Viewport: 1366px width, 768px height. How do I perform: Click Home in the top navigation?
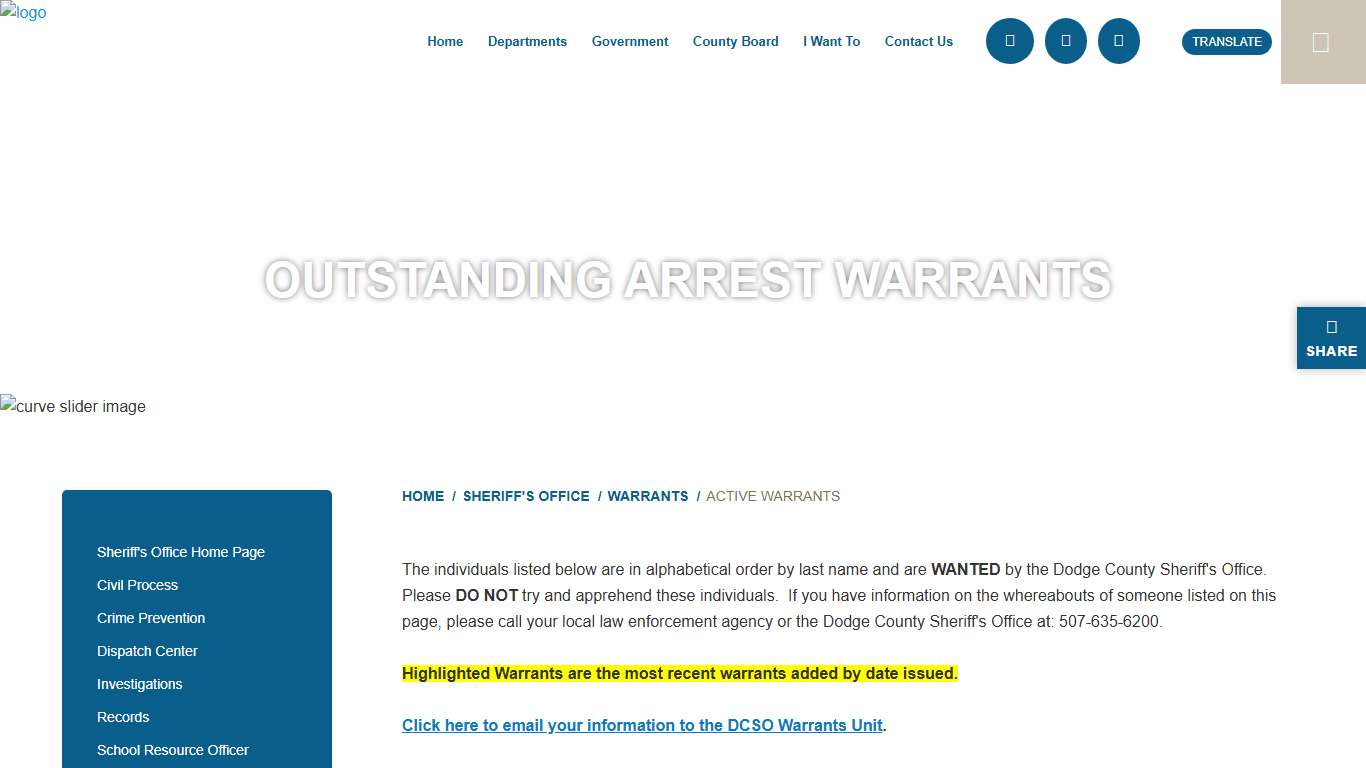(x=445, y=41)
